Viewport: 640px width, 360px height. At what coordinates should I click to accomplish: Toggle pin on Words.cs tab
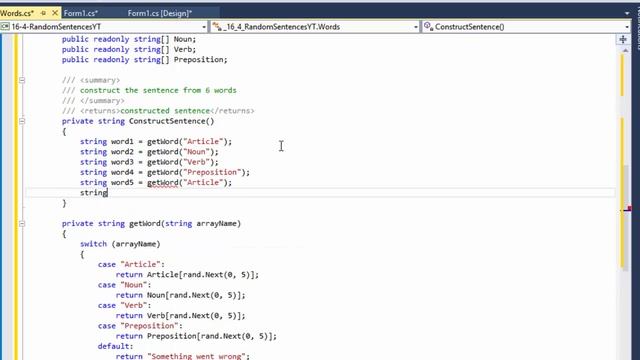point(43,13)
